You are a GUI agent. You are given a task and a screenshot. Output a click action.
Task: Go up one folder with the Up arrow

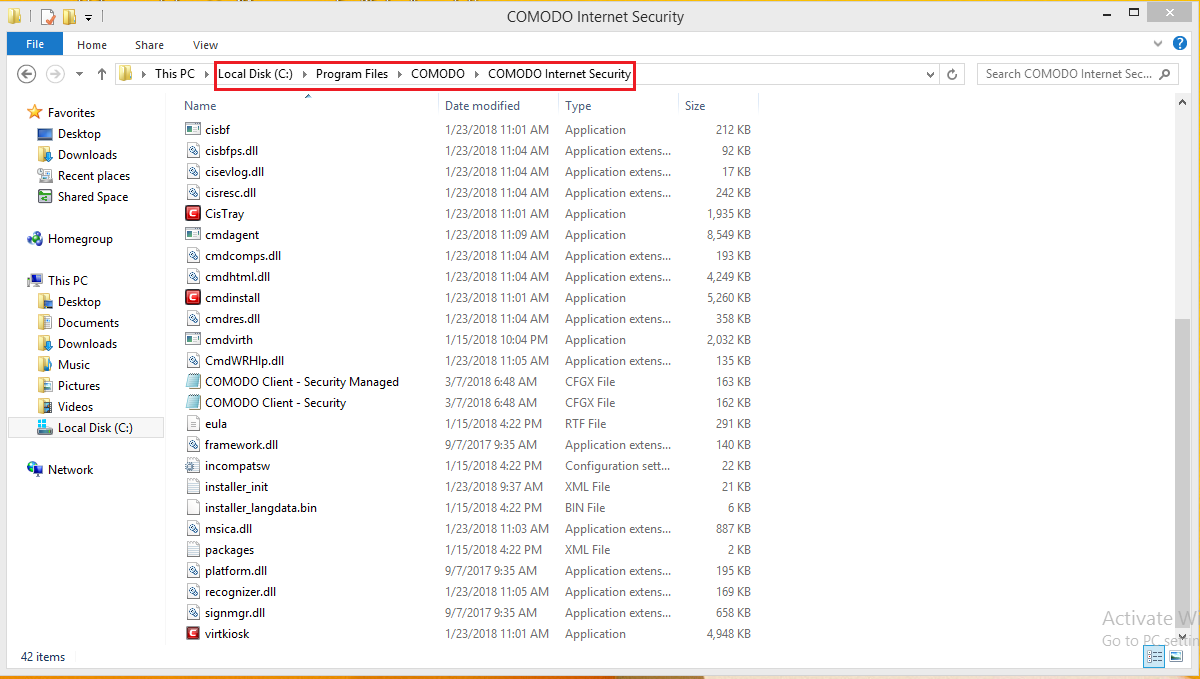[102, 74]
